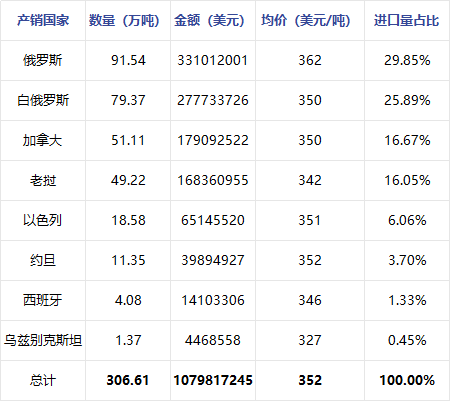The image size is (450, 401).
Task: Click the 金额（美元） column header
Action: coord(209,20)
